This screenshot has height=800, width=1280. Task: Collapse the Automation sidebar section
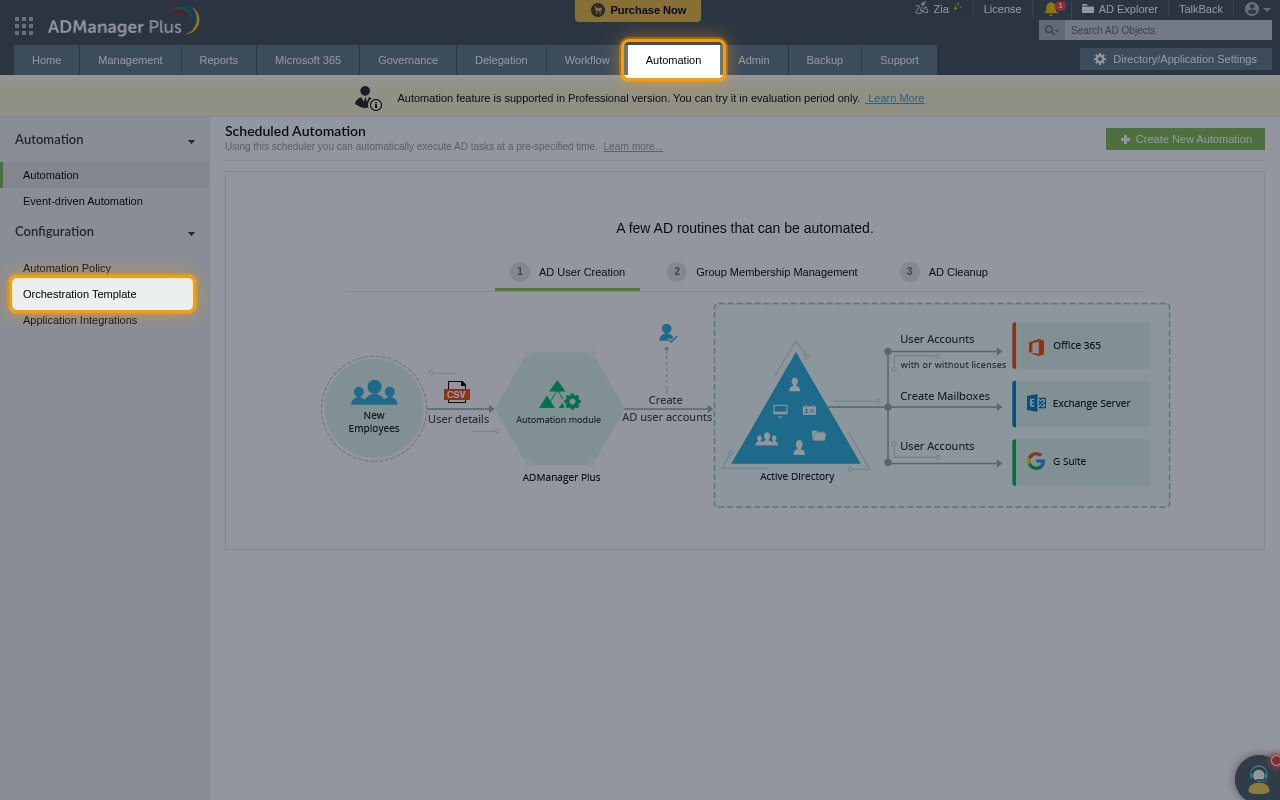191,141
